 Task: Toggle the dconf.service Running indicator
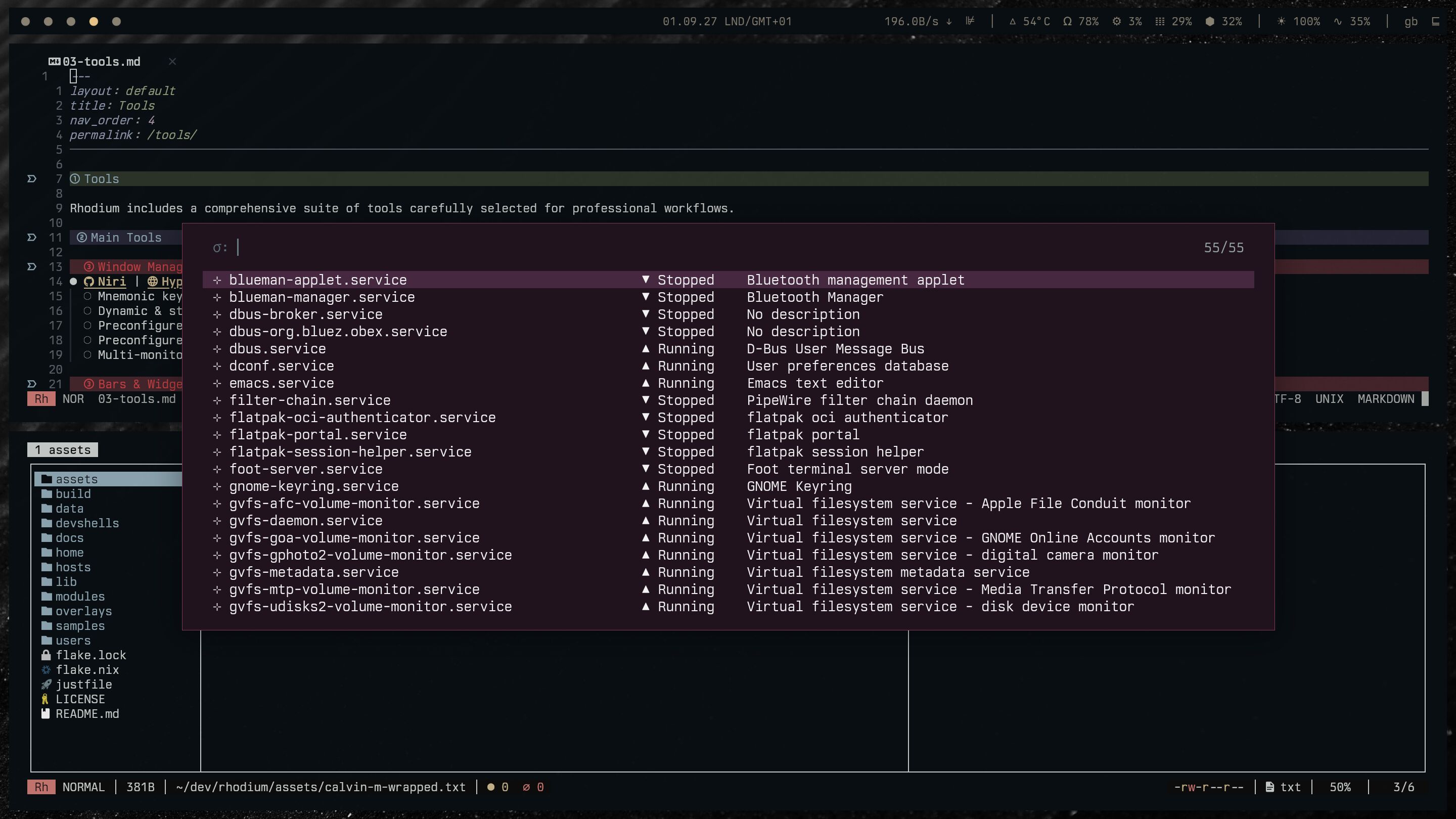(x=678, y=366)
